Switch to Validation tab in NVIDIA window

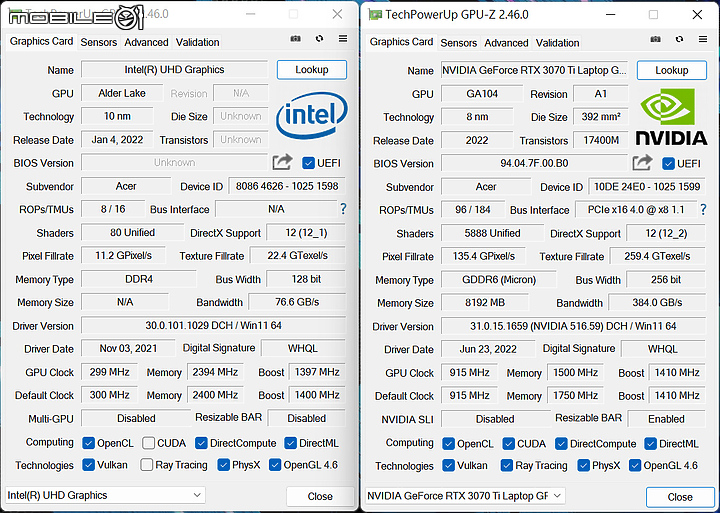point(557,43)
